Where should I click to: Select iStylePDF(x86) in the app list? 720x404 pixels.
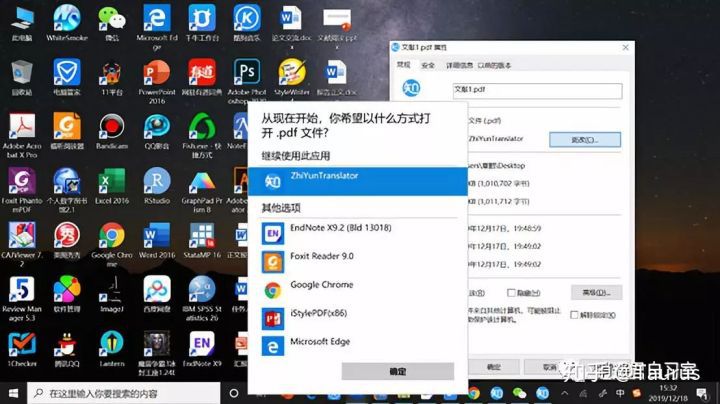pos(357,319)
